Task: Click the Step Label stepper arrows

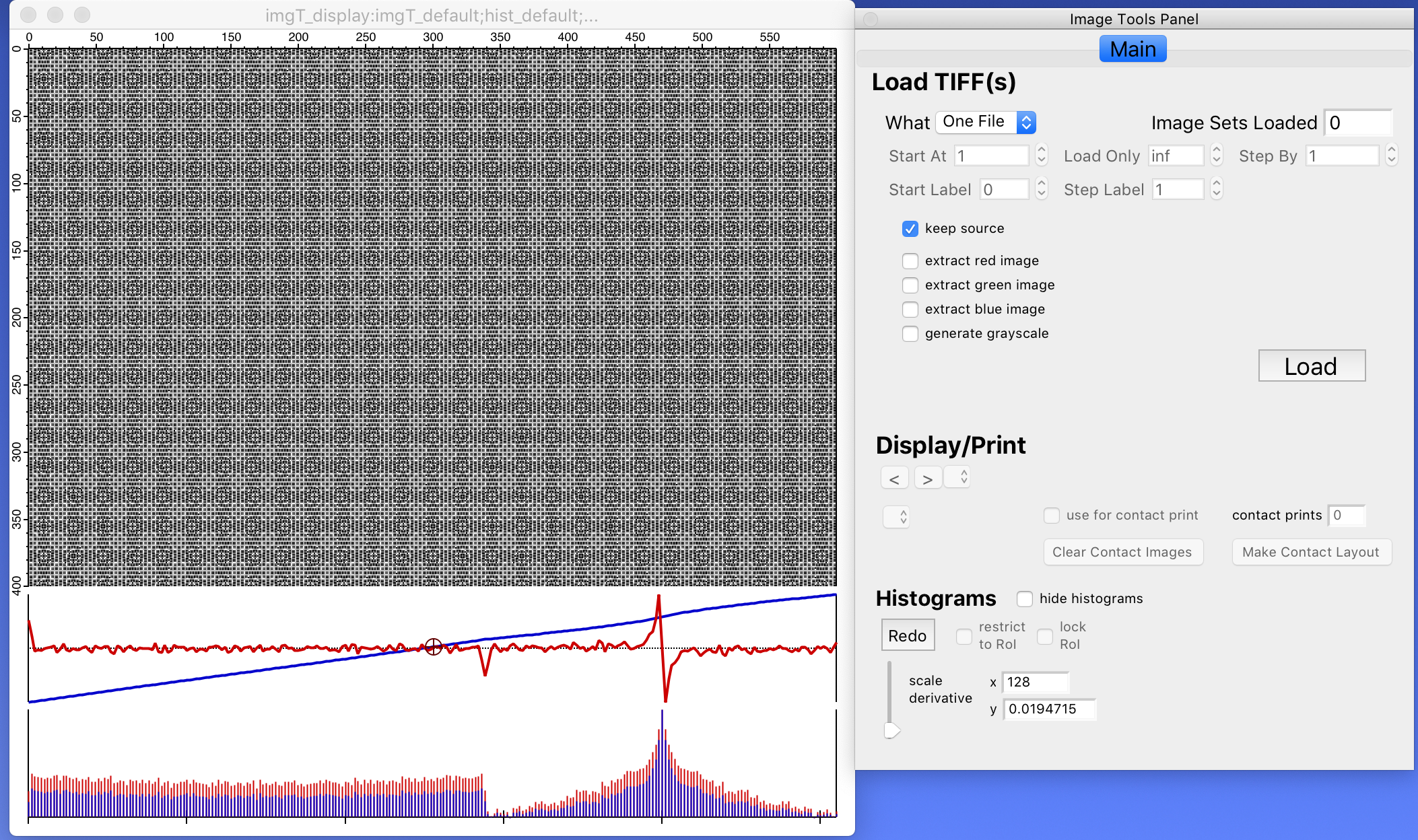Action: pos(1216,189)
